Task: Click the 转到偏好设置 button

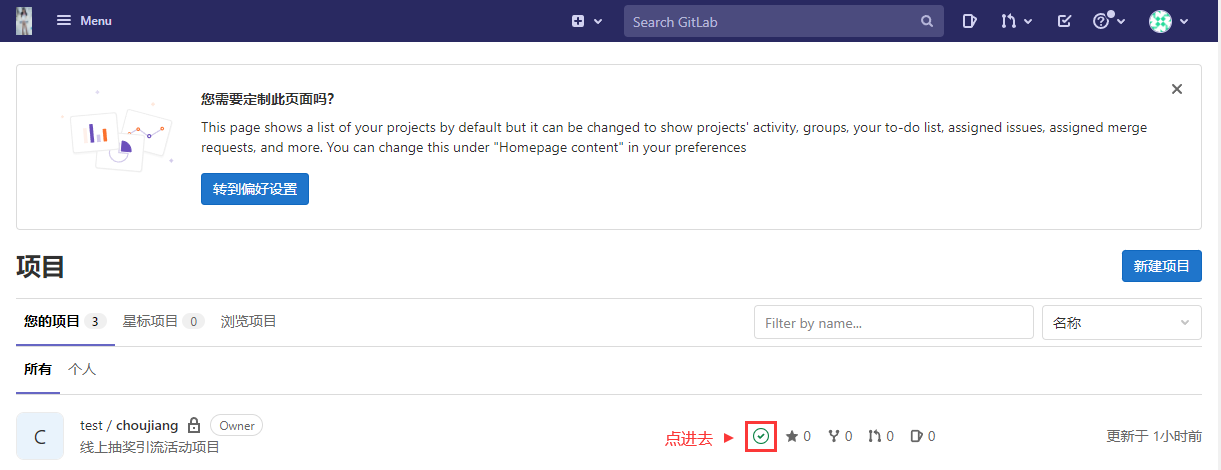Action: (255, 188)
